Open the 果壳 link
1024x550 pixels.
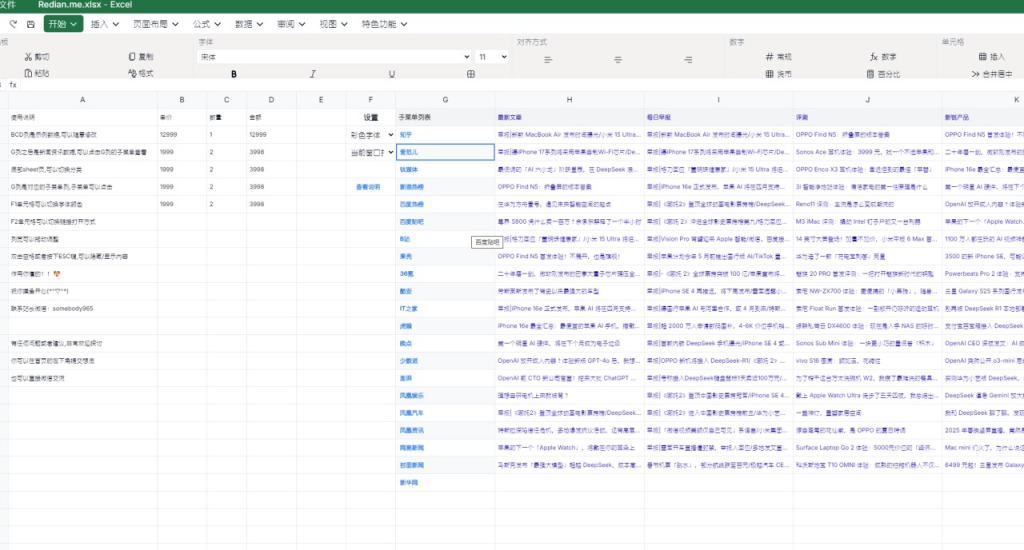tap(406, 256)
